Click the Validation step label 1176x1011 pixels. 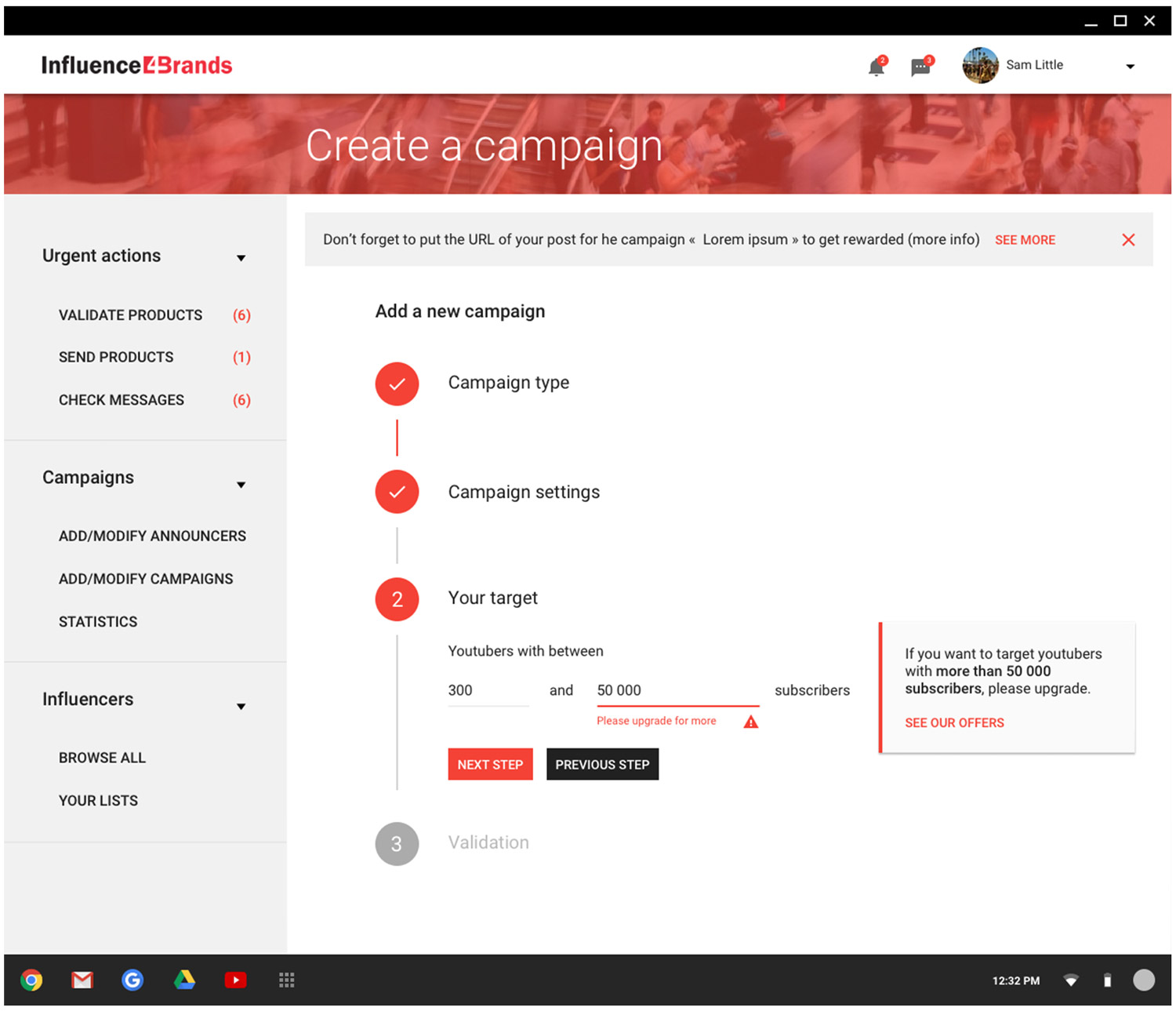pyautogui.click(x=488, y=842)
